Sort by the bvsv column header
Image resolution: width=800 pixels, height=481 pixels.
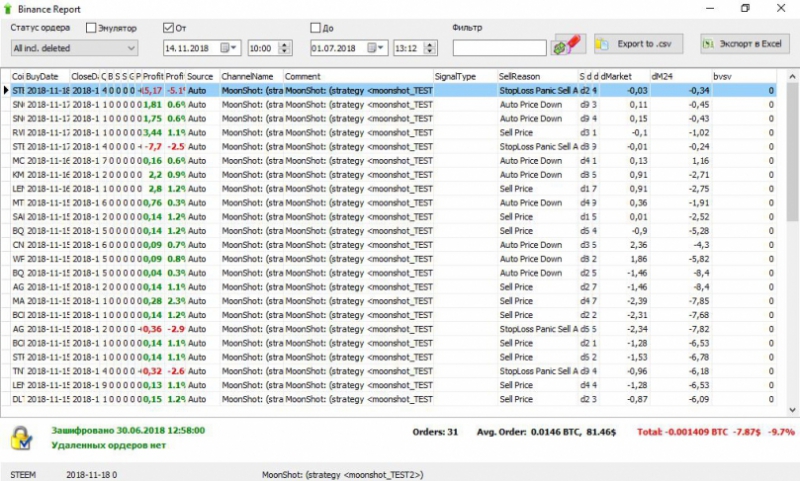pyautogui.click(x=744, y=77)
